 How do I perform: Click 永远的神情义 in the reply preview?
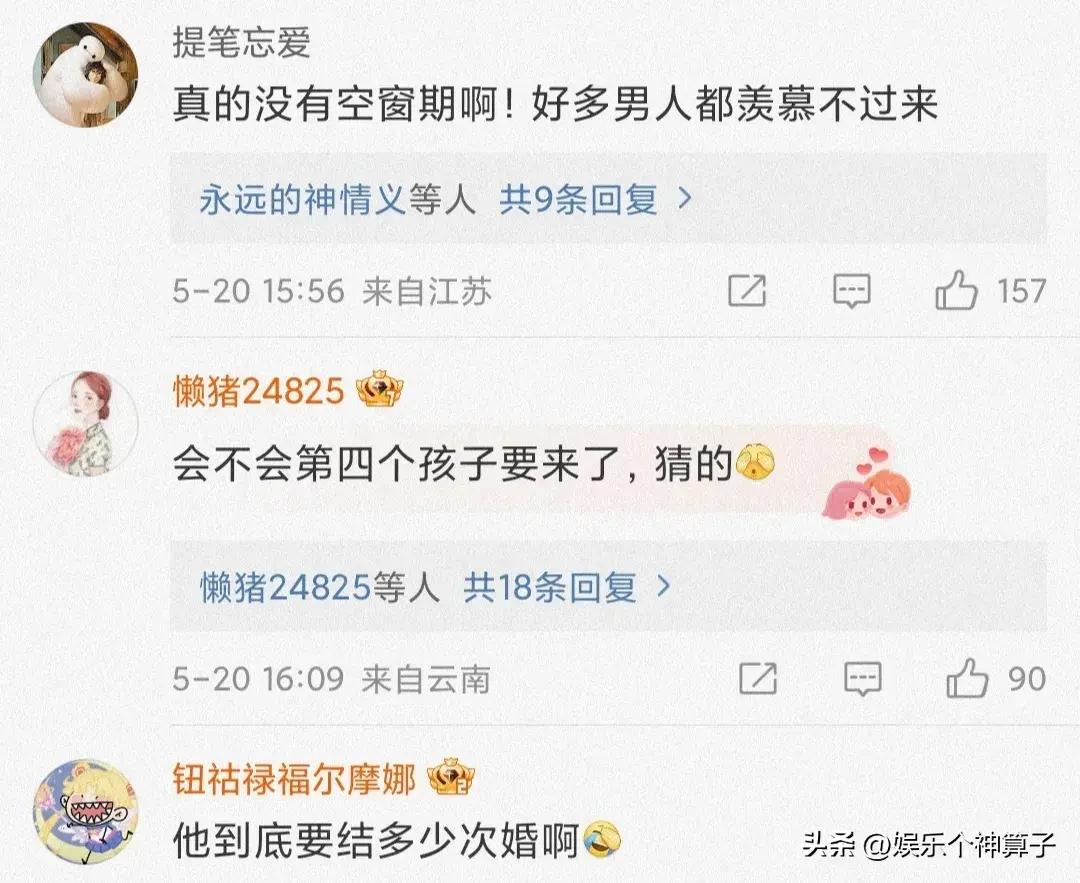tap(303, 200)
